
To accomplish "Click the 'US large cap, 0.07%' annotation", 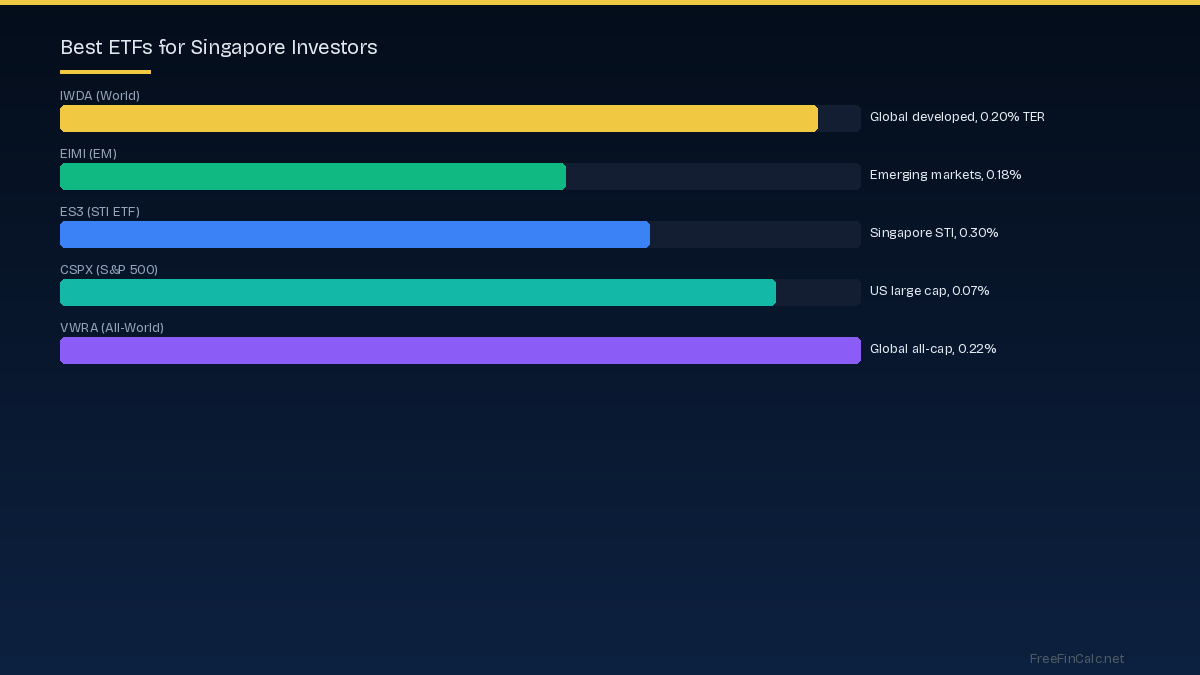I will (x=930, y=291).
